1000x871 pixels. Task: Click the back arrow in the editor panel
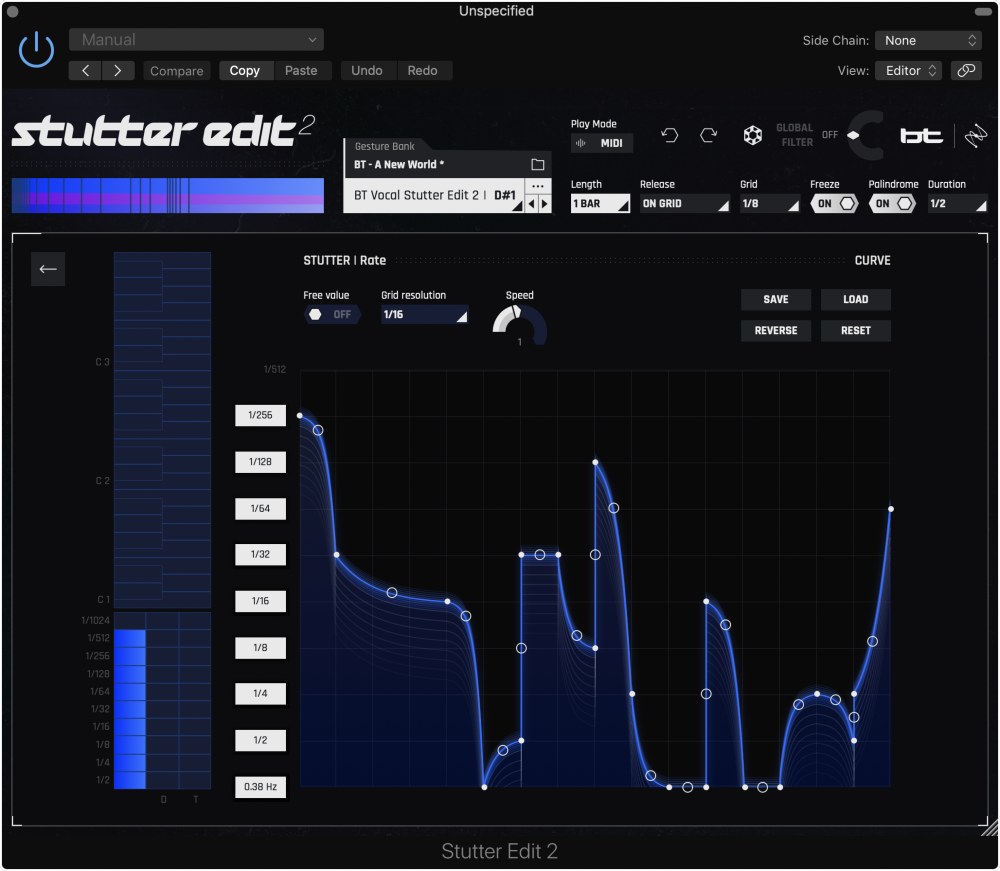(x=47, y=268)
